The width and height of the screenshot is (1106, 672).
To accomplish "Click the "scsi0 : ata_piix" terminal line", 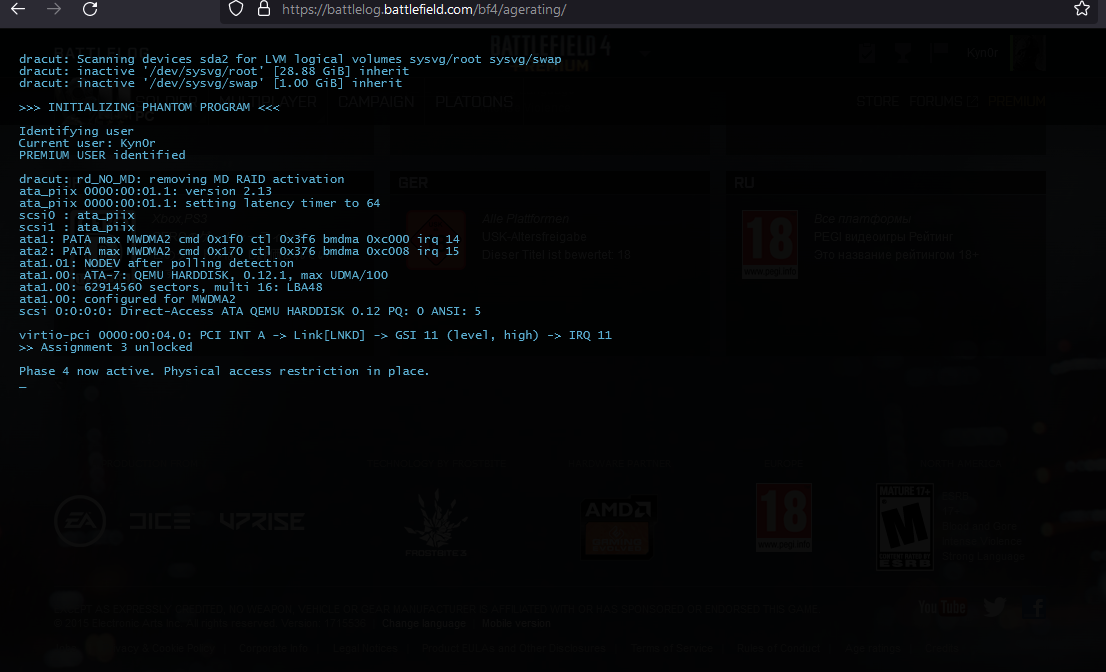I will pyautogui.click(x=76, y=215).
